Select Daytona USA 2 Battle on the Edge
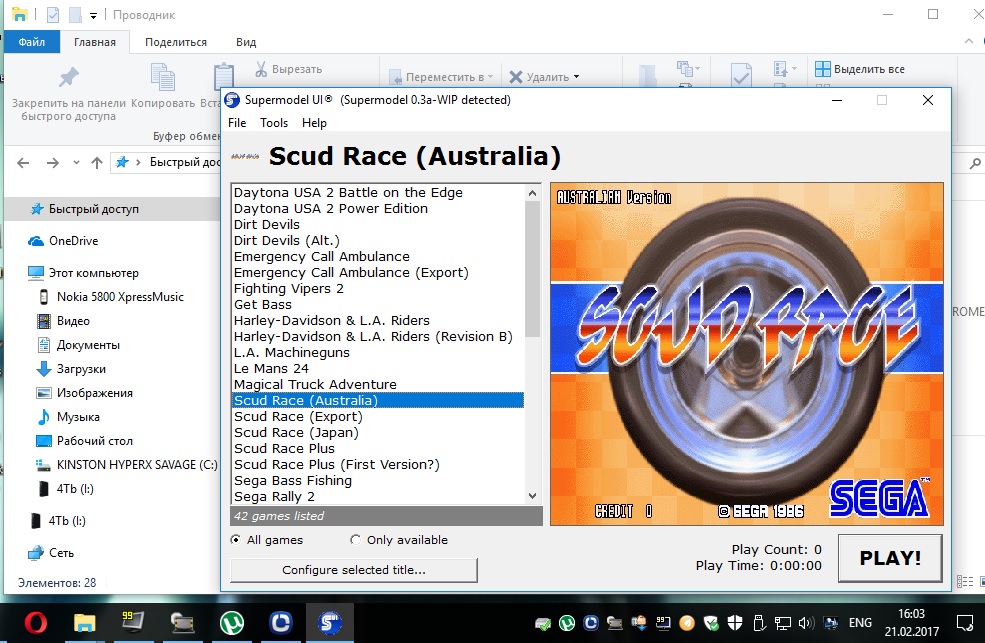The width and height of the screenshot is (985, 643). (378, 192)
